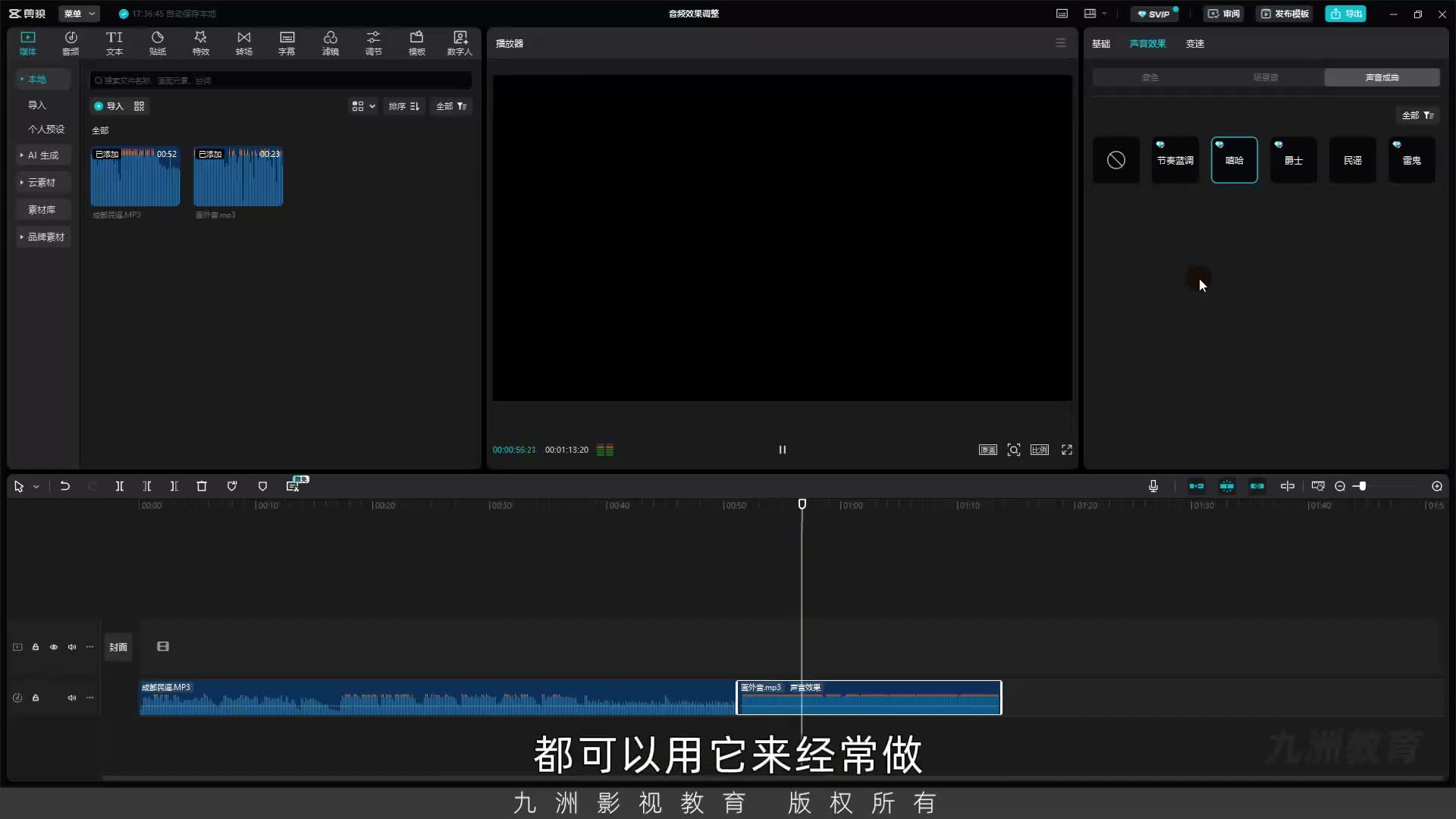Viewport: 1456px width, 819px height.
Task: Click the player hamburger menu icon
Action: (1060, 43)
